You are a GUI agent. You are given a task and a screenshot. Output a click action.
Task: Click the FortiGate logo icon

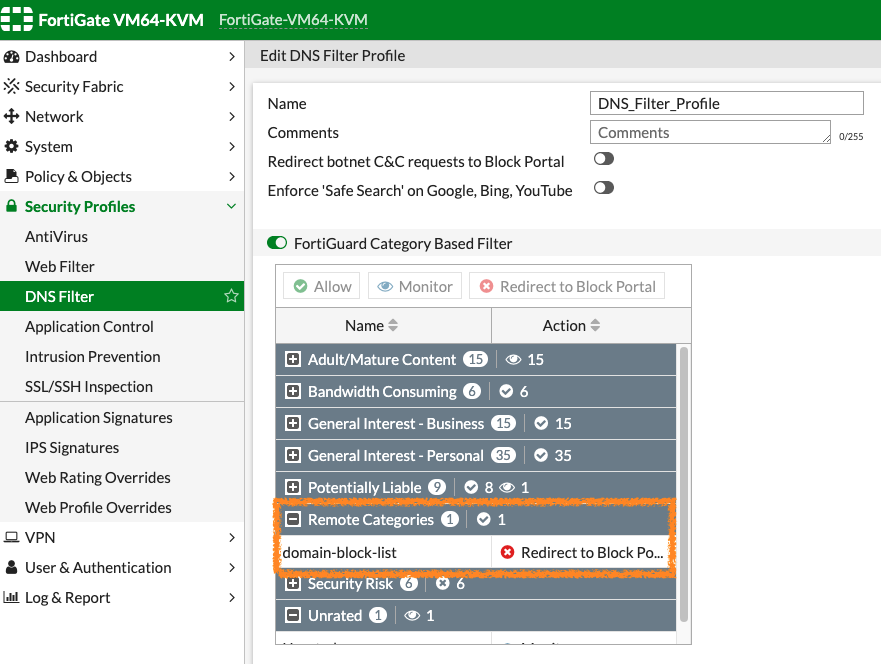16,20
